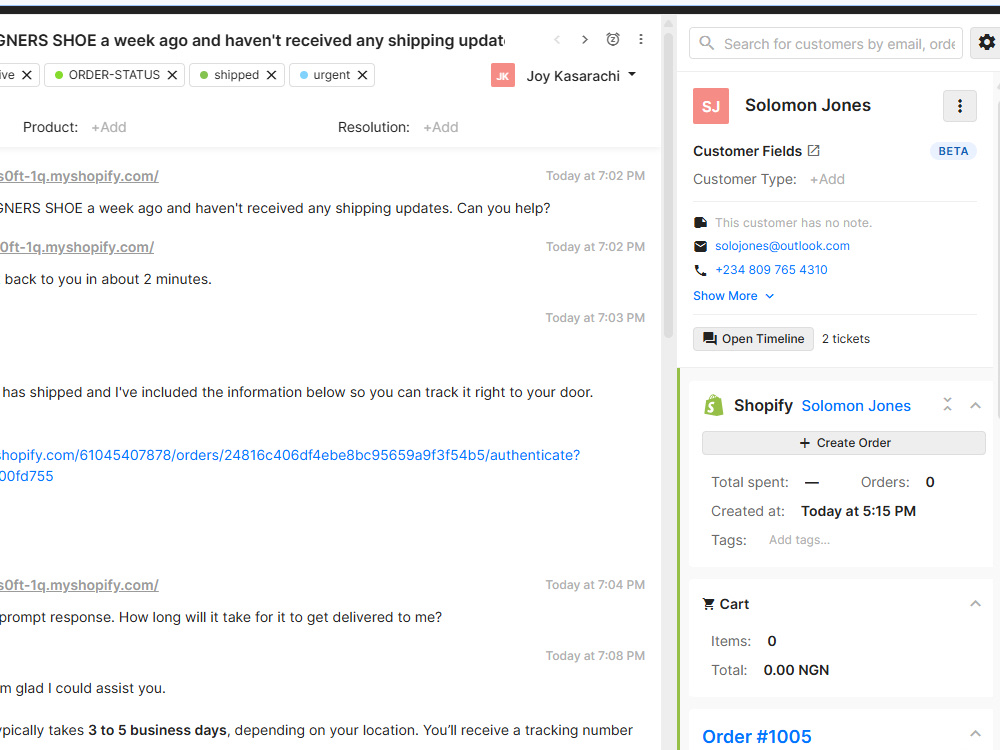Click the SJ customer avatar
1000x750 pixels.
pyautogui.click(x=711, y=106)
